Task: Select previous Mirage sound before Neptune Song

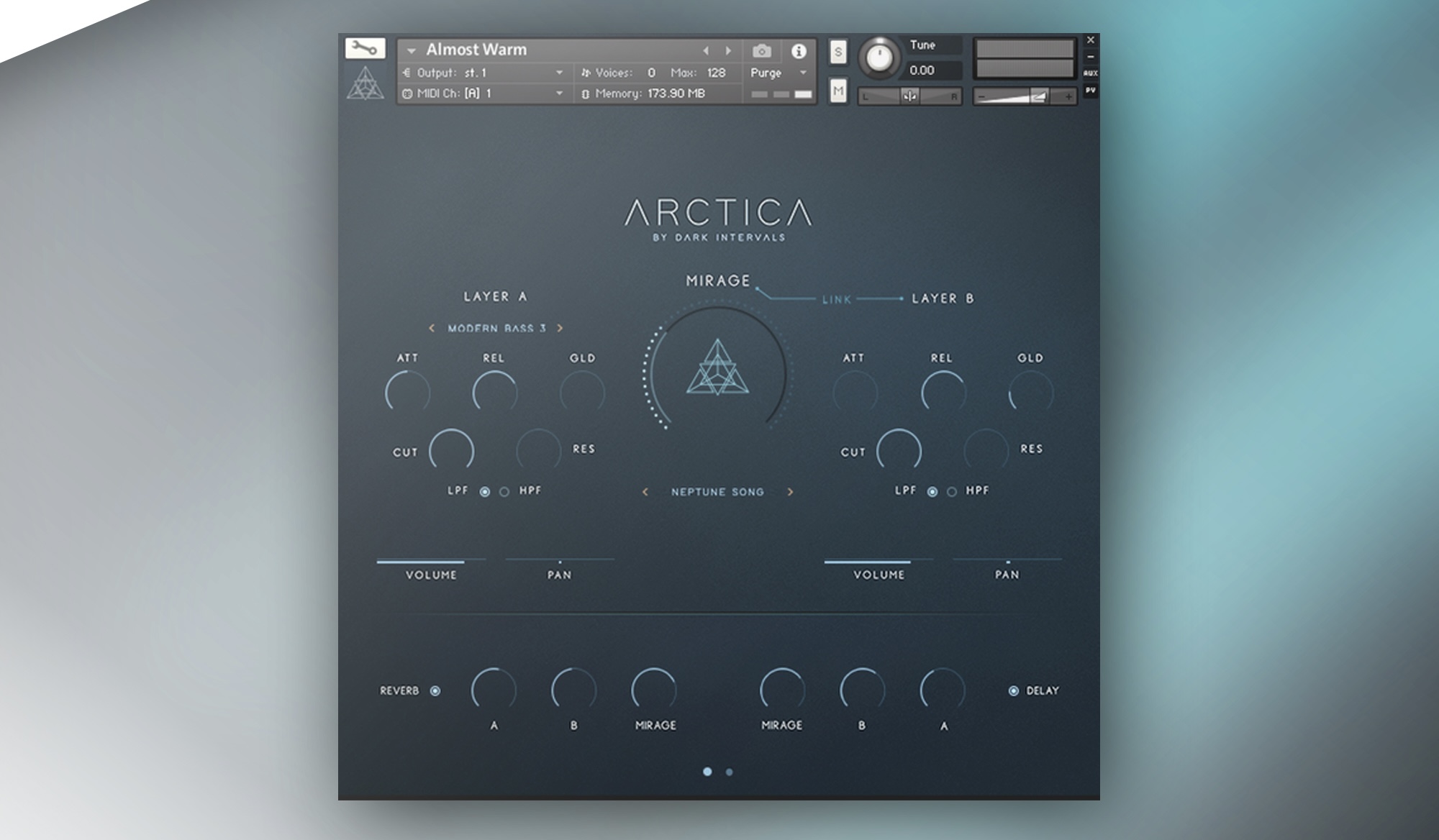Action: click(x=645, y=492)
